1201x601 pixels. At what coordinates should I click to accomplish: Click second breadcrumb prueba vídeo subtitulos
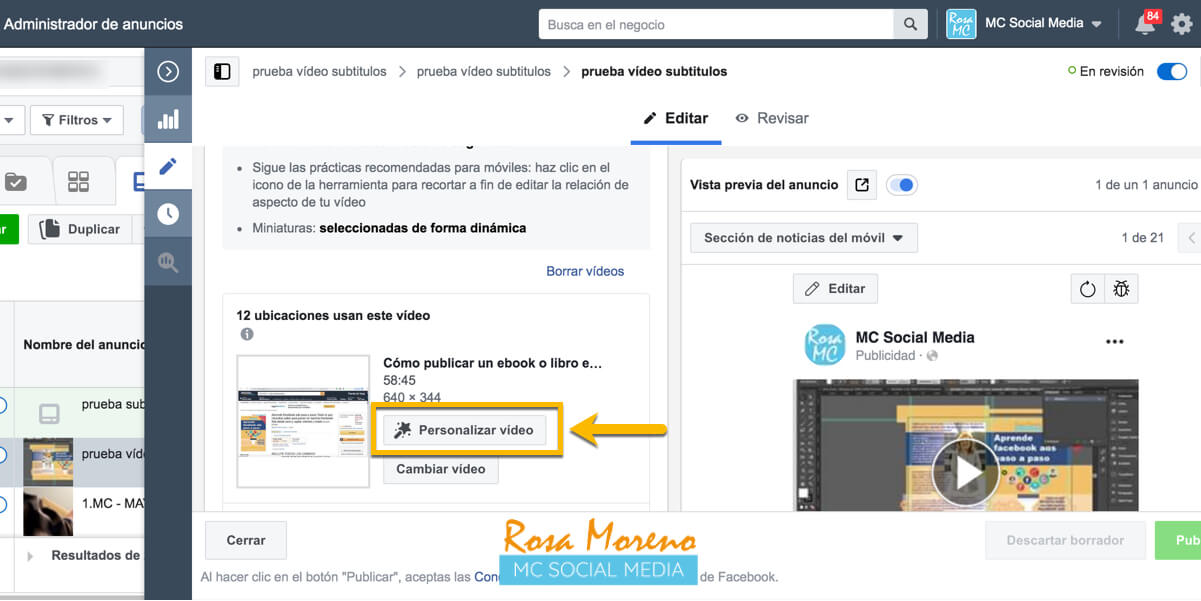pyautogui.click(x=484, y=71)
